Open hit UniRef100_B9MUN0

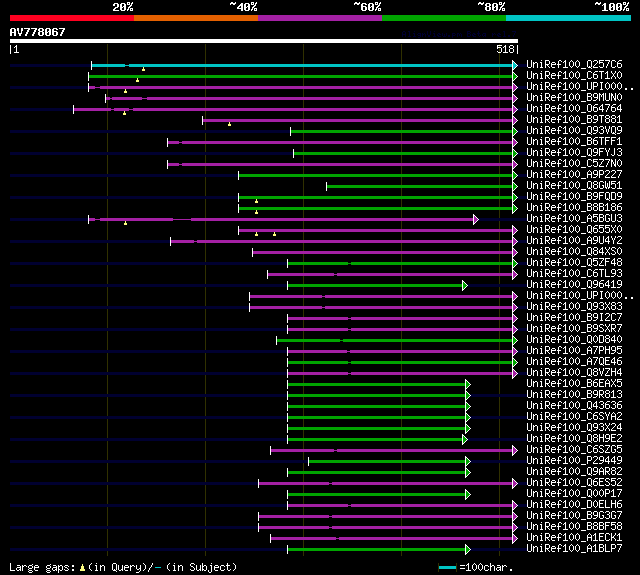point(574,98)
